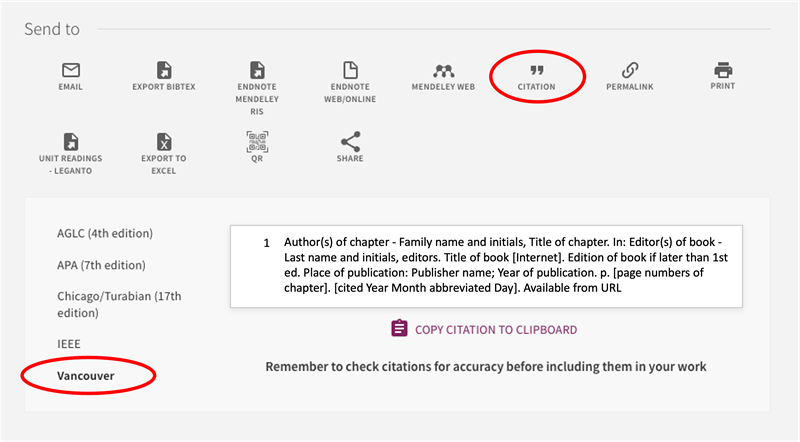
Task: Click the clipboard icon beside Copy Citation
Action: coord(399,329)
